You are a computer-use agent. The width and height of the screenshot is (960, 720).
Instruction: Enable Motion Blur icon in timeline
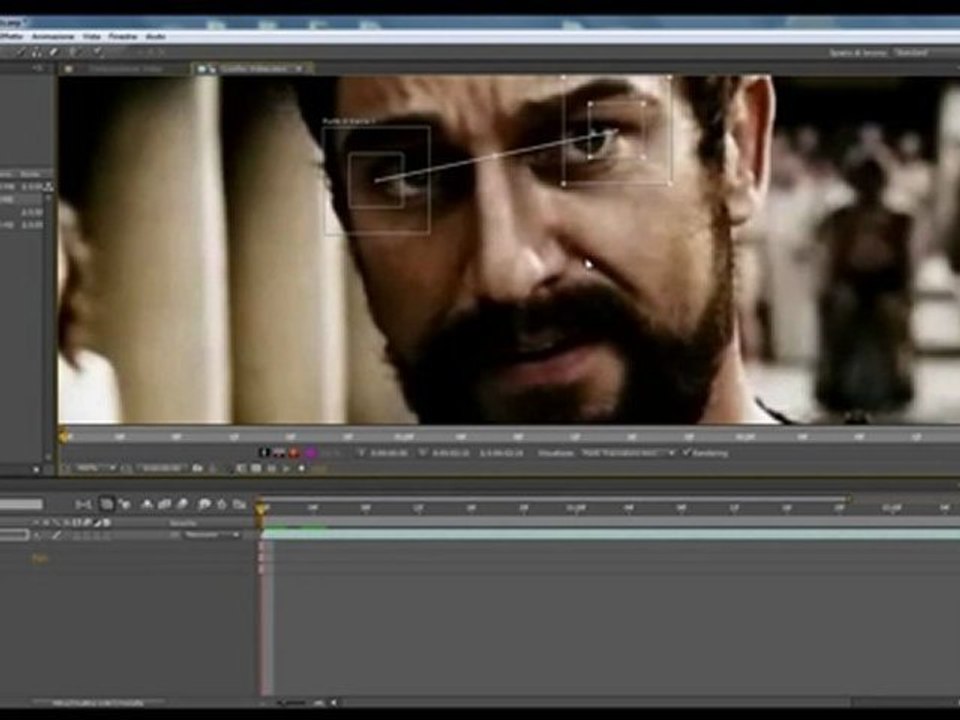point(182,504)
